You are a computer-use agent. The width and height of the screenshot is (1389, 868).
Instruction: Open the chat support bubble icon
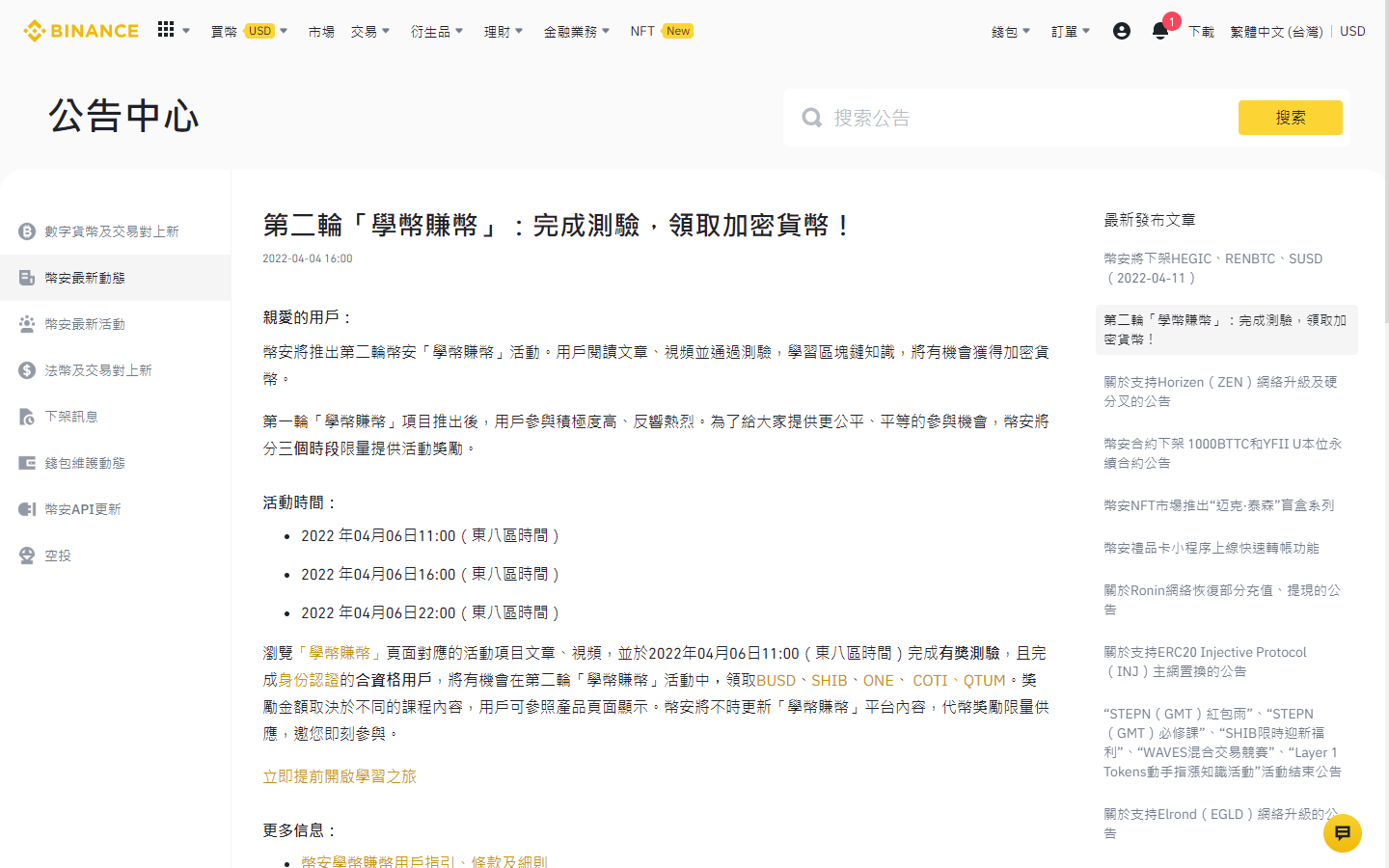coord(1343,833)
